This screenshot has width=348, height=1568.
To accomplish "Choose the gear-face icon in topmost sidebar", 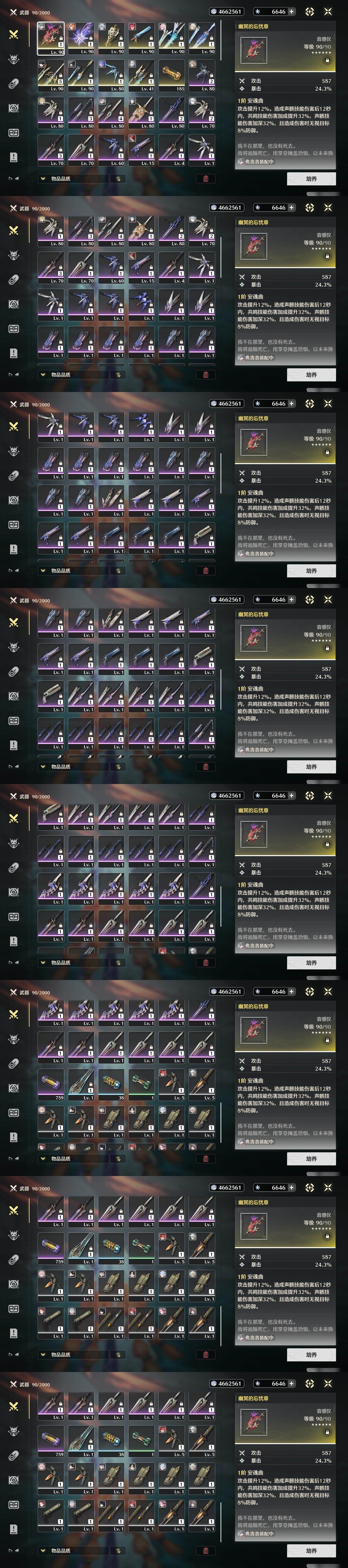I will (x=13, y=108).
